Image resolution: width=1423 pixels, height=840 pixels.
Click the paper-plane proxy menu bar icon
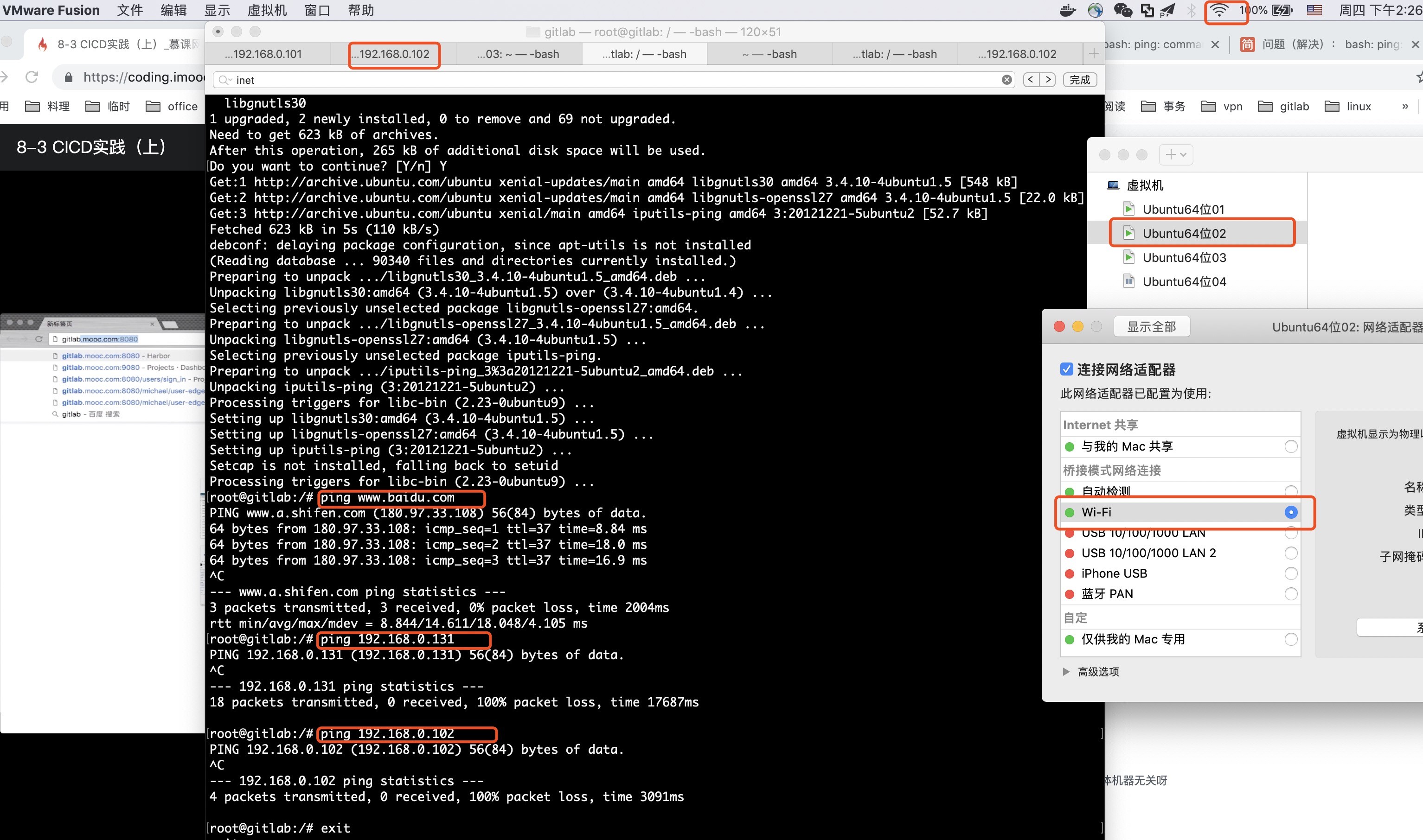click(1167, 10)
